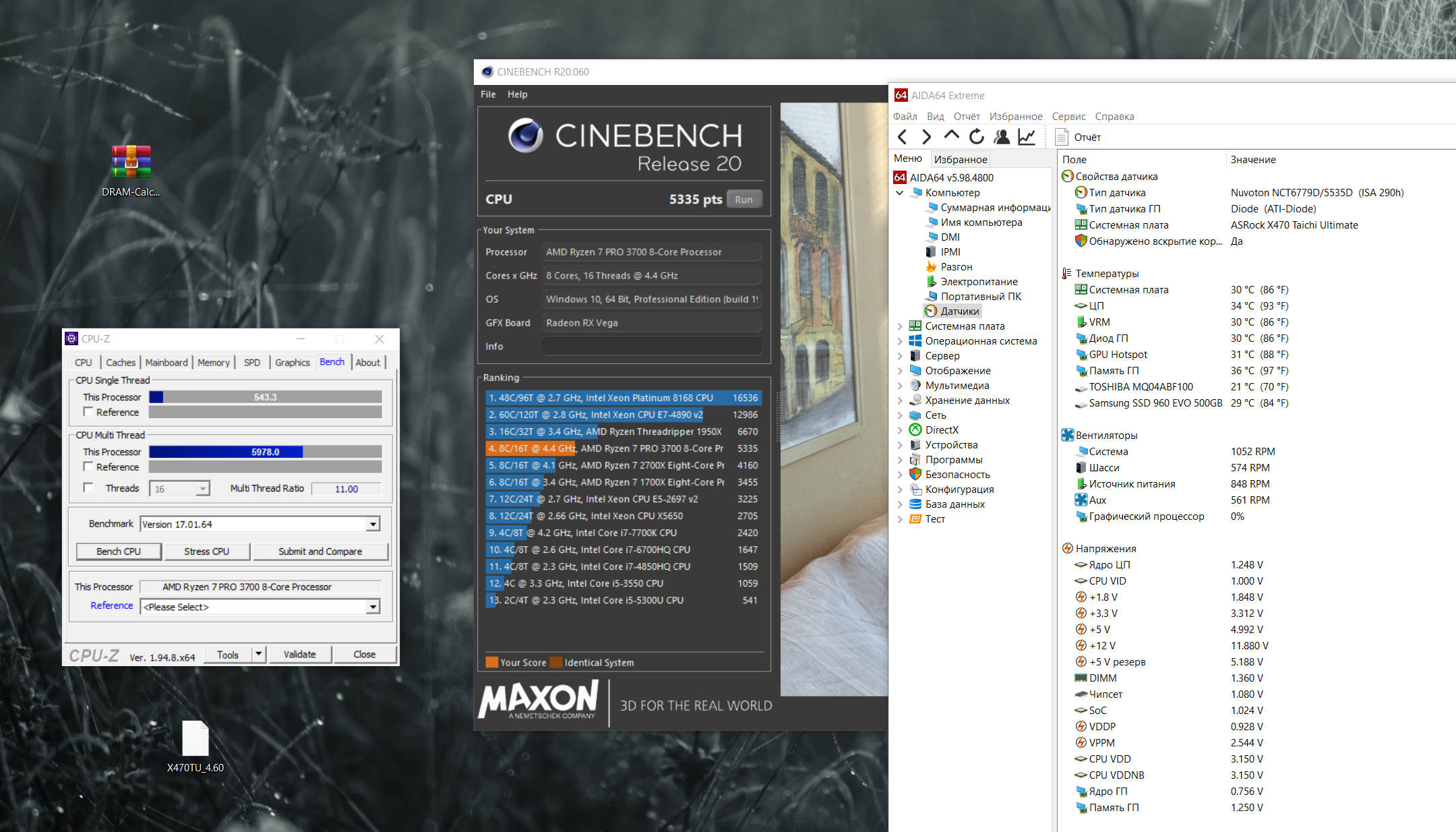Open the DRAM-Calc archive desktop icon

(x=131, y=162)
